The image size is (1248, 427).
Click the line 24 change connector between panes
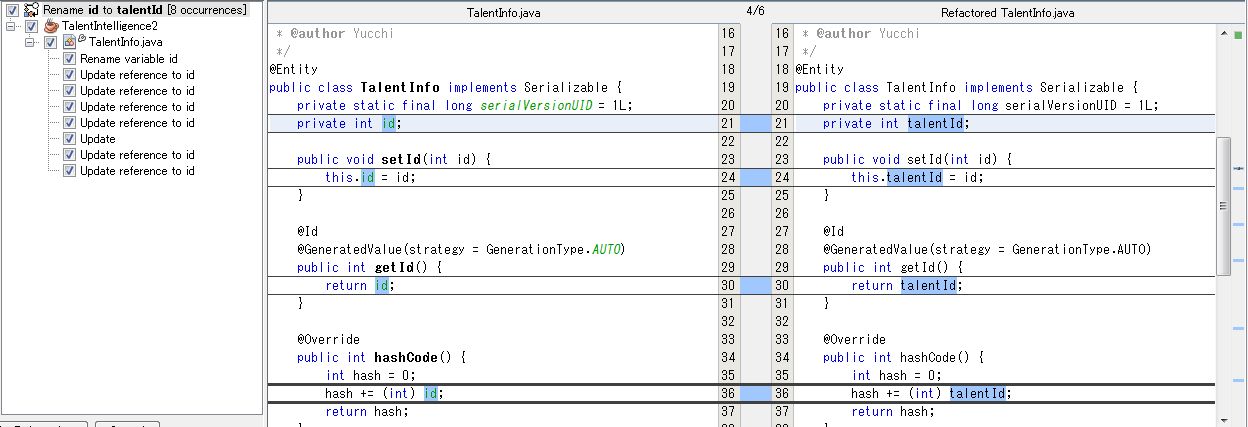[755, 177]
